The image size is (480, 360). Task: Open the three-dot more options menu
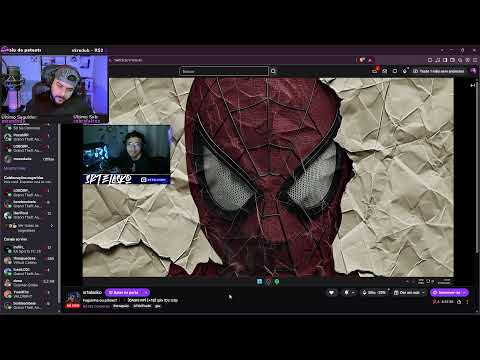click(x=467, y=302)
